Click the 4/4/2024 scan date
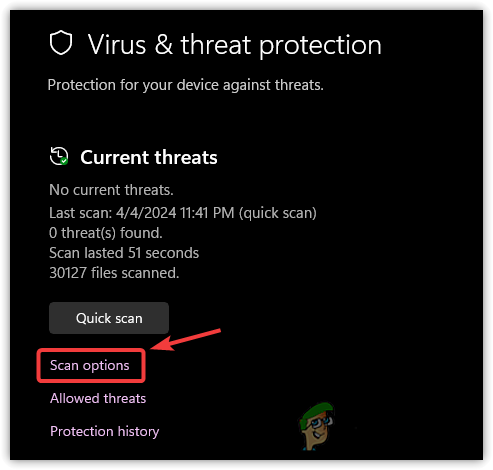 (146, 213)
